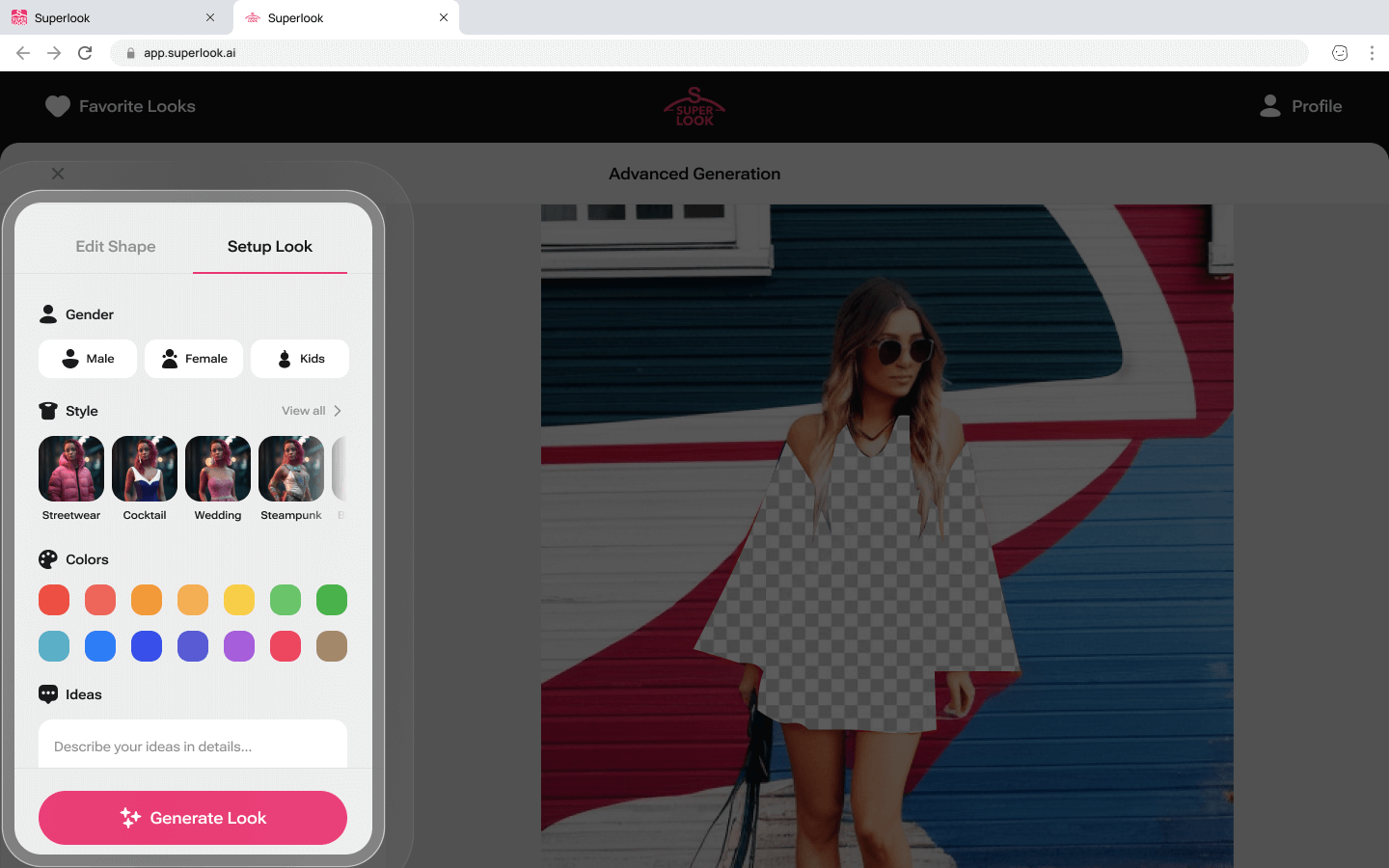Pick the purple color swatch

239,646
